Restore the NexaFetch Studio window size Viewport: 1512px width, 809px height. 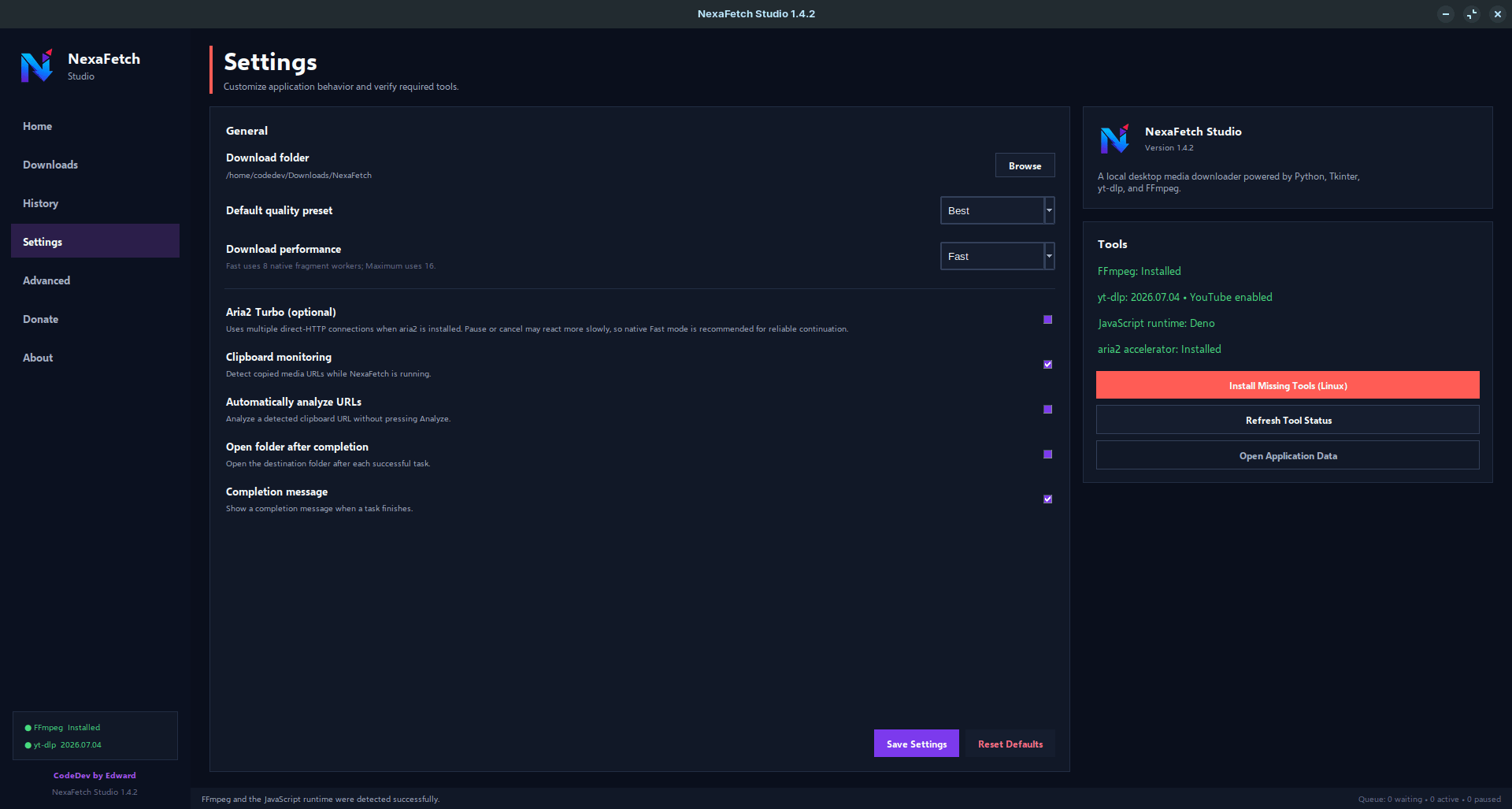click(x=1472, y=14)
